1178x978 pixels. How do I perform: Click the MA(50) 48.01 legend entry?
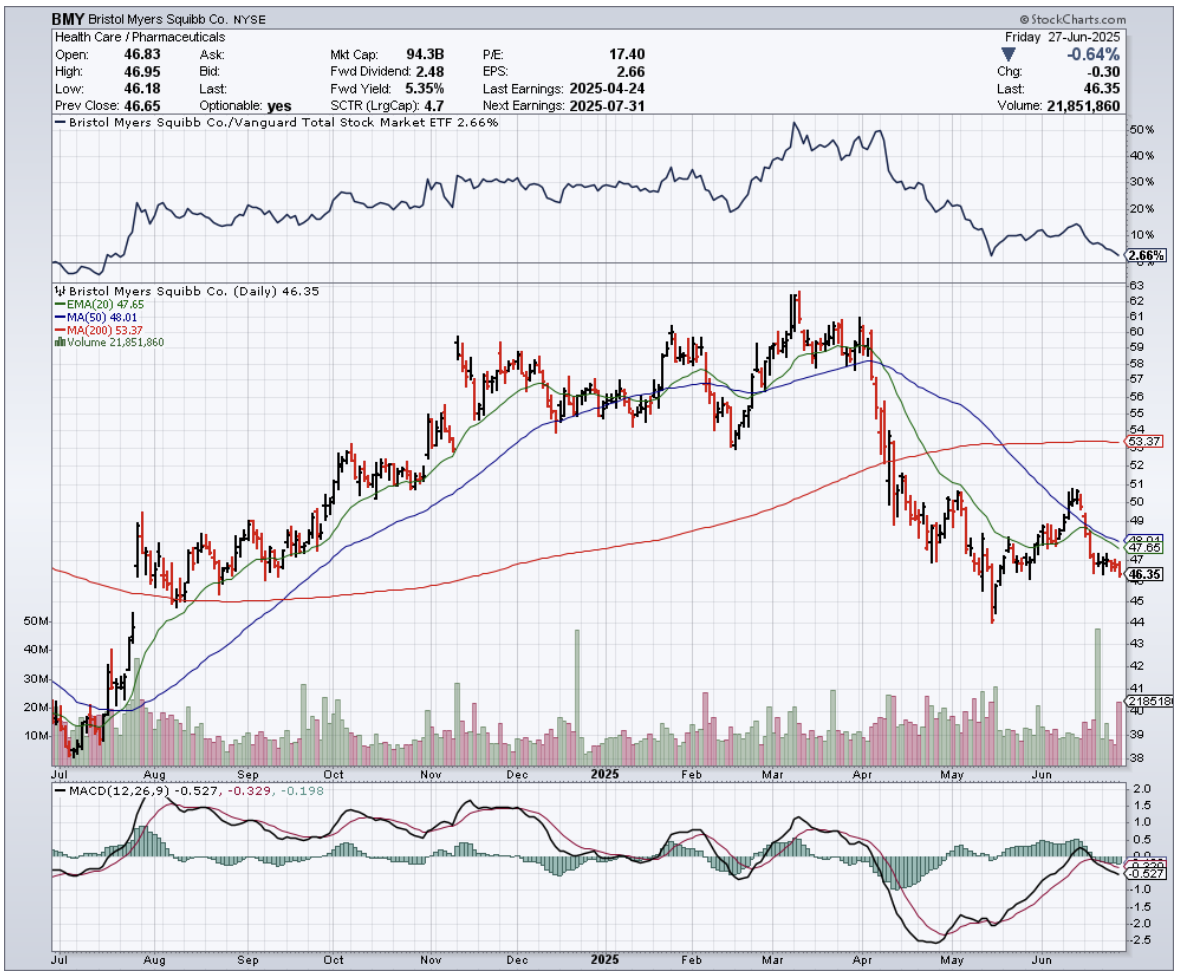click(96, 317)
